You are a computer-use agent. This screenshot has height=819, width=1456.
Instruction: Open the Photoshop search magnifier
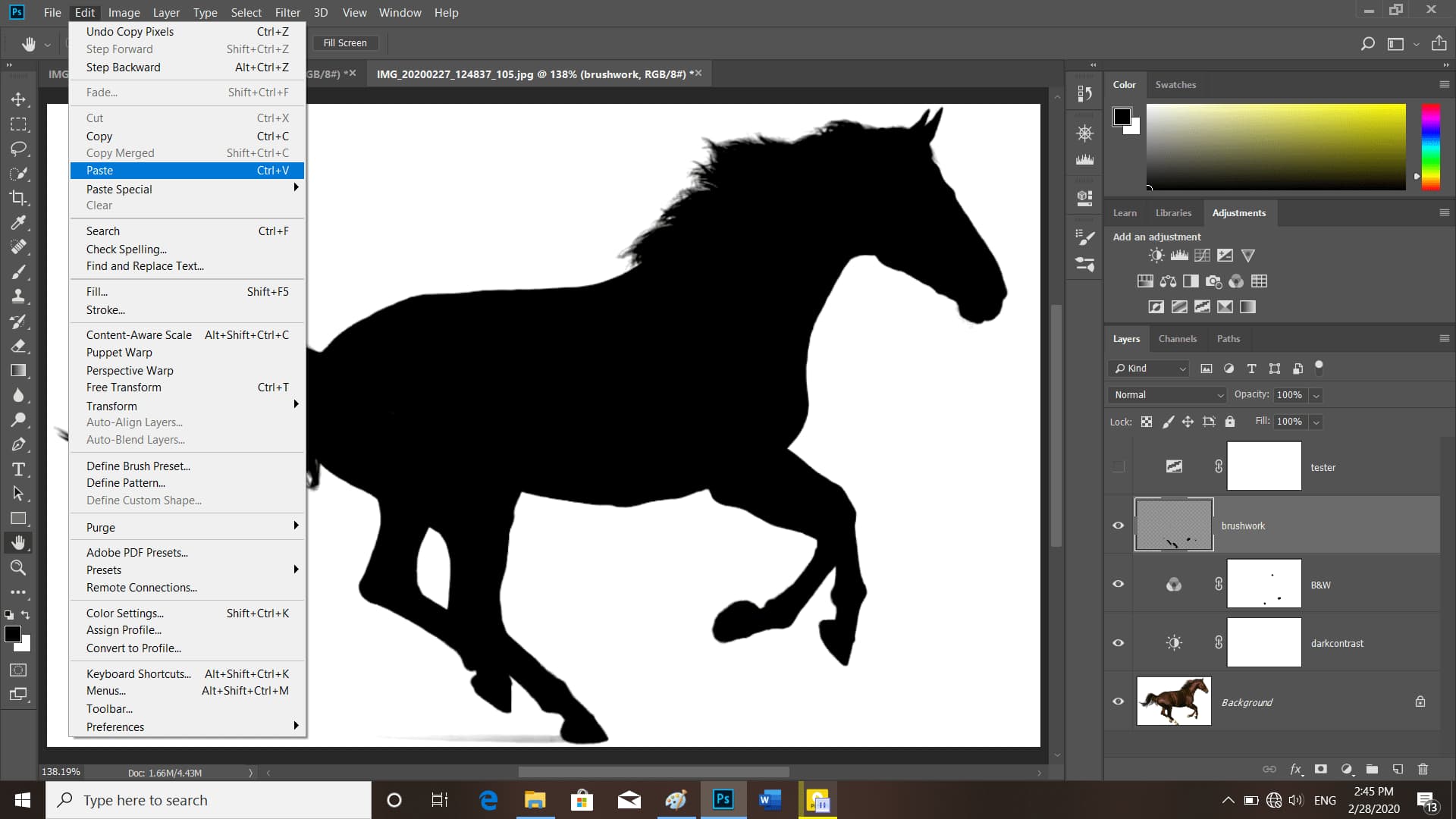[1367, 43]
